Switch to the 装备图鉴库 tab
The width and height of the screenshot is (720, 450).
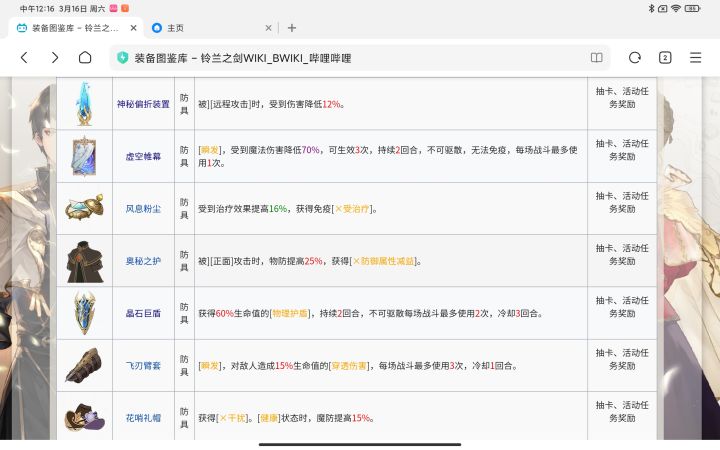point(76,28)
